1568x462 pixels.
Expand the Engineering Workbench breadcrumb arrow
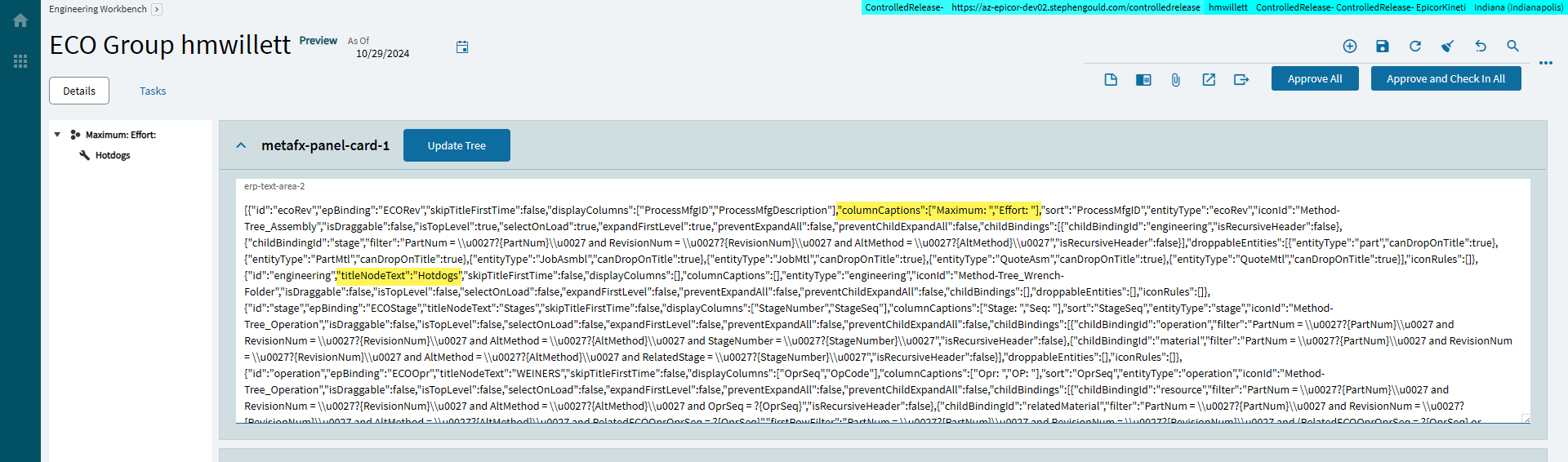(x=157, y=9)
